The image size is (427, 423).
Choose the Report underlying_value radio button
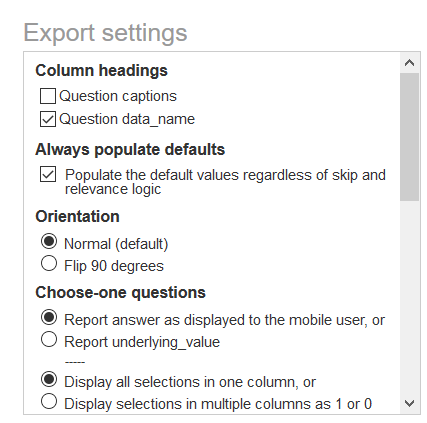pyautogui.click(x=49, y=339)
